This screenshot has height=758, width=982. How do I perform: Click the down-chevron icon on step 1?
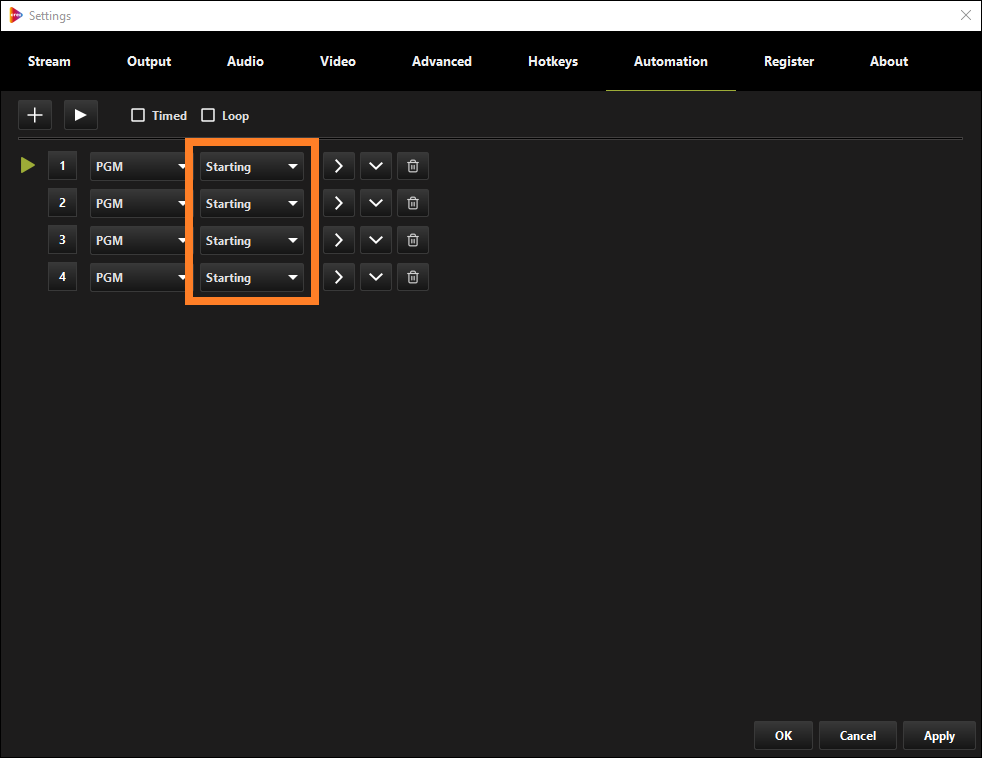[x=375, y=165]
